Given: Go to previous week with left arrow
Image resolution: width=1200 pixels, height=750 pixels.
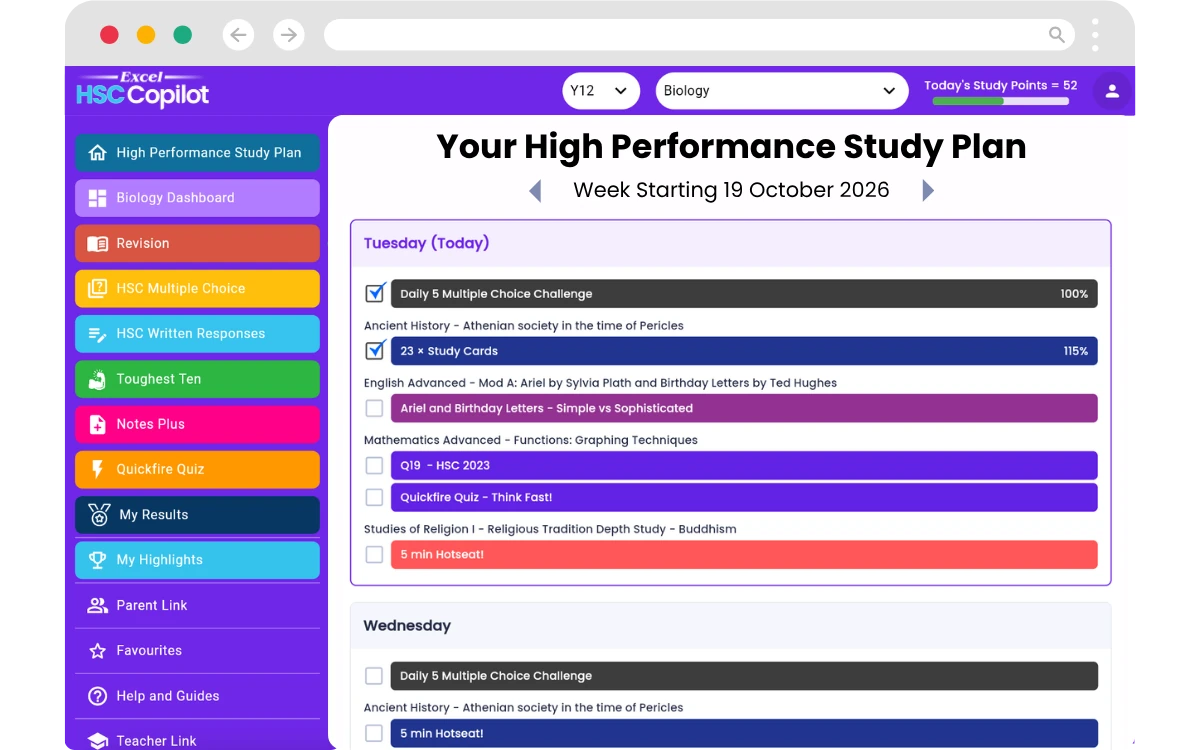Looking at the screenshot, I should tap(535, 191).
